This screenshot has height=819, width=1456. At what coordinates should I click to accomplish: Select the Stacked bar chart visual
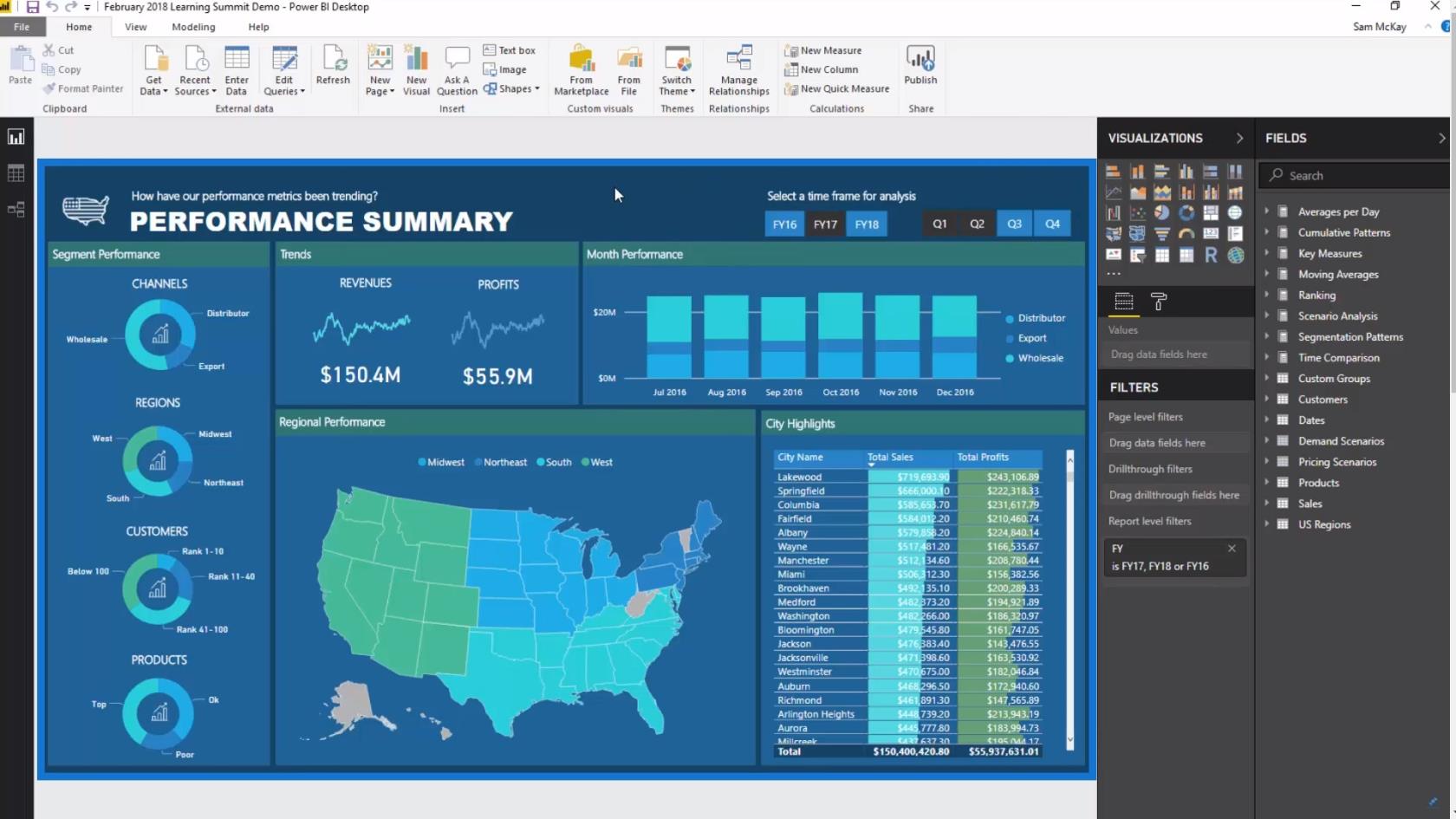pyautogui.click(x=1114, y=172)
